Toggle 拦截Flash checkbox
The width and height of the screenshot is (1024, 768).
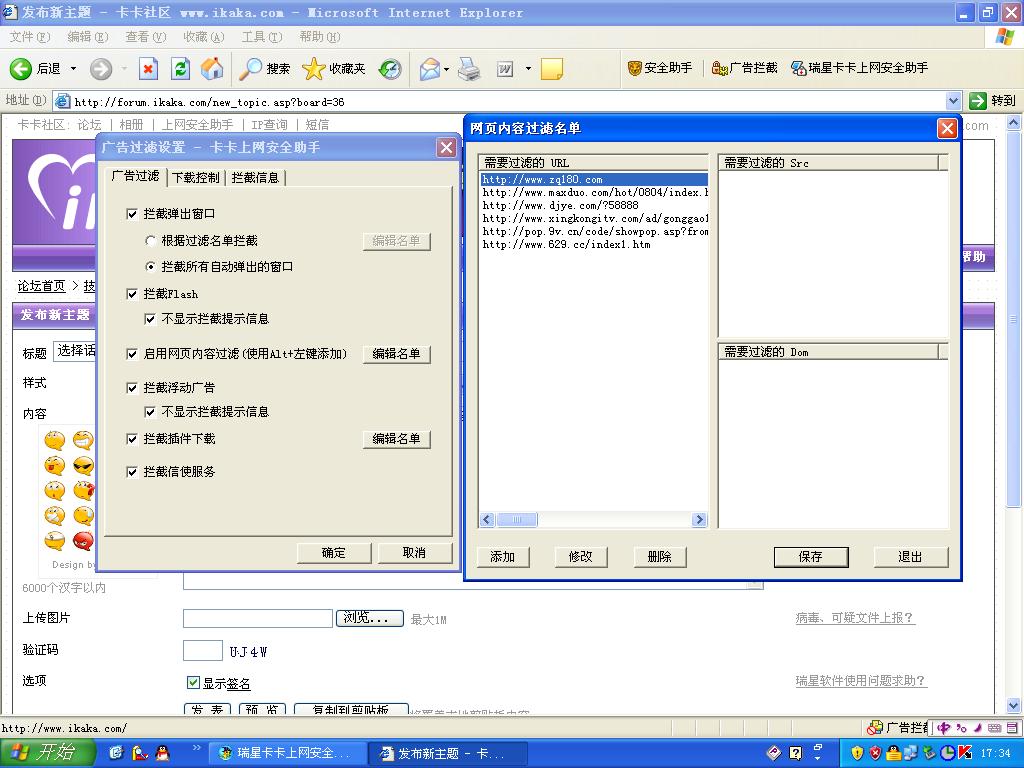point(132,294)
